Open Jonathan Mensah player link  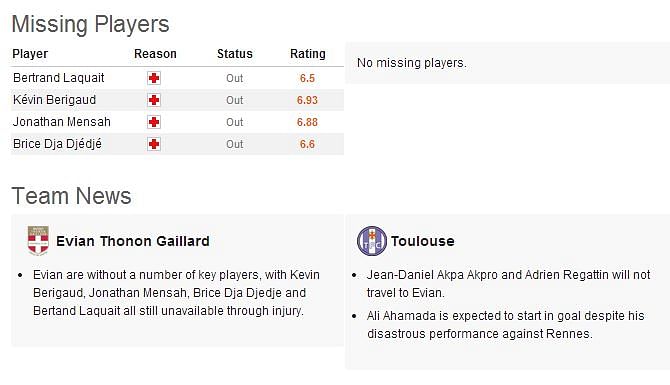pyautogui.click(x=62, y=122)
